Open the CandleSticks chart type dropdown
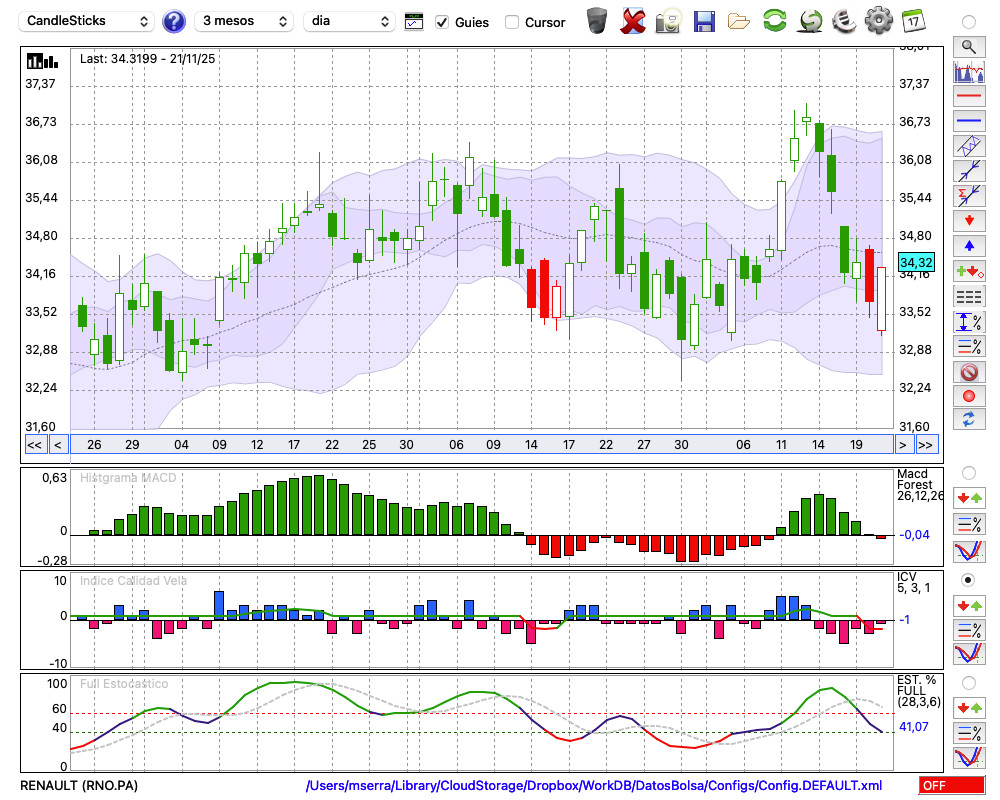The height and width of the screenshot is (800, 1000). (x=88, y=21)
